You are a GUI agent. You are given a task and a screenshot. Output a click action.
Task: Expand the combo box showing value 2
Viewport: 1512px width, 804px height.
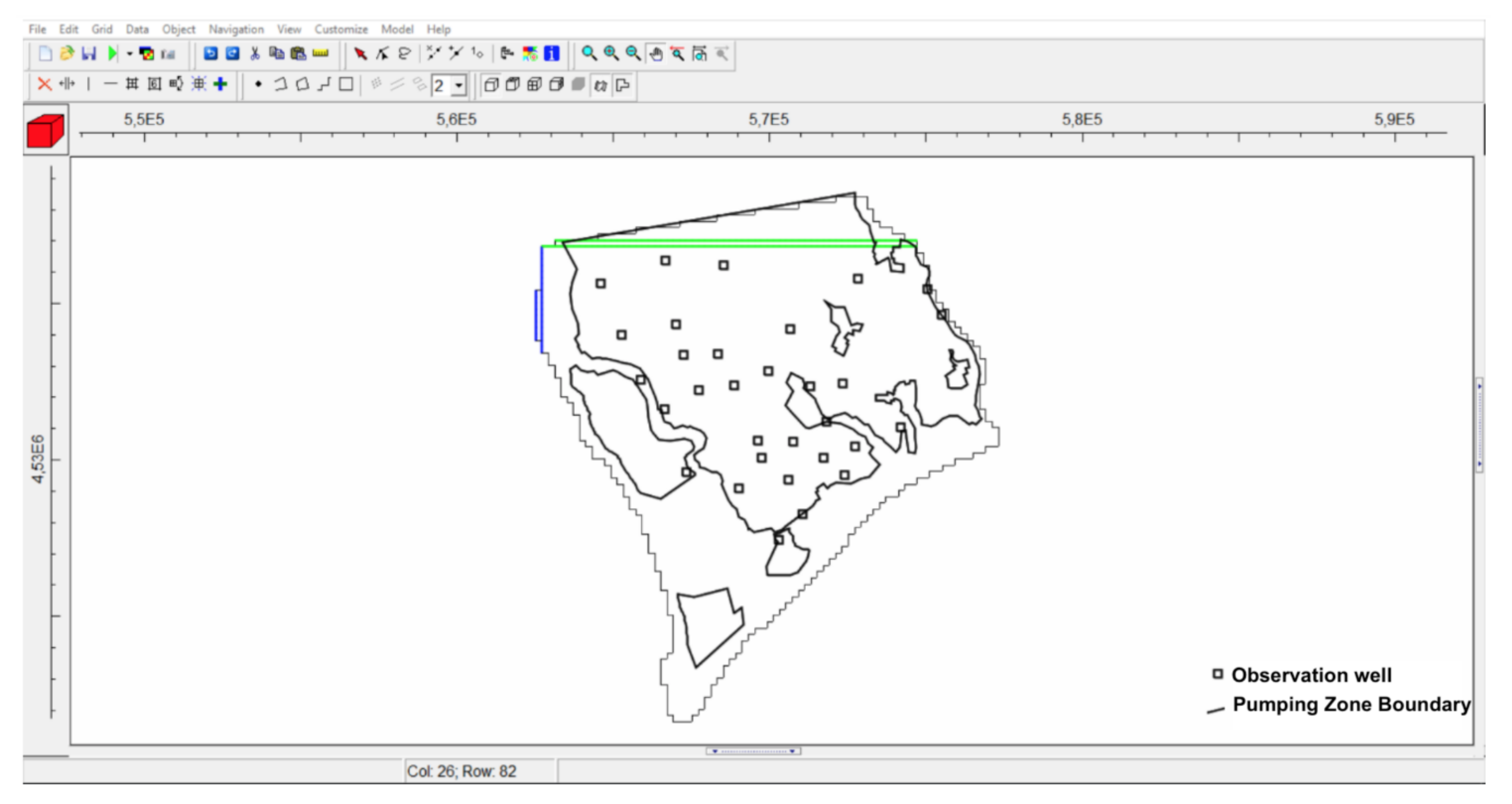459,86
